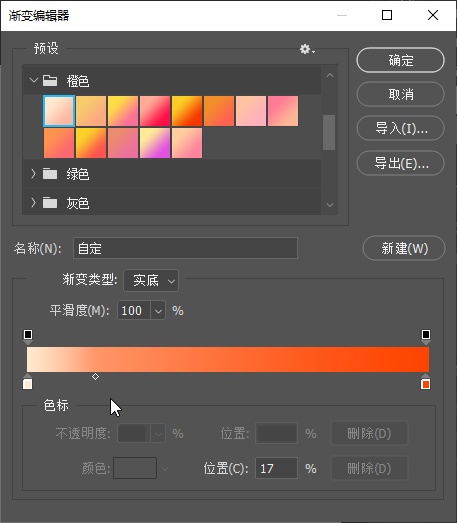Click the 新建(W) button
The image size is (457, 523).
tap(404, 248)
